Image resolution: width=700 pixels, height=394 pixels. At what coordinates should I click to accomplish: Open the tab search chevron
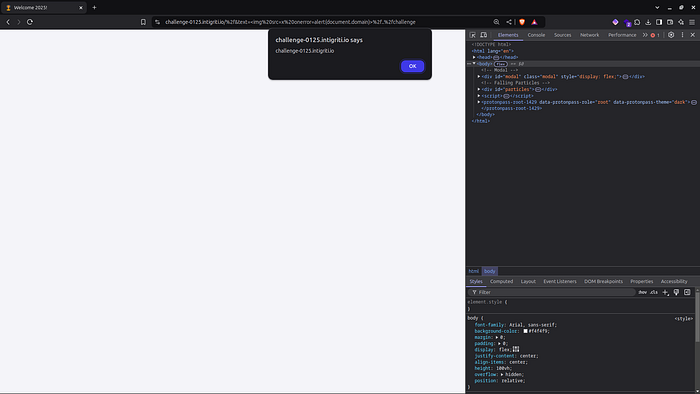coord(657,8)
